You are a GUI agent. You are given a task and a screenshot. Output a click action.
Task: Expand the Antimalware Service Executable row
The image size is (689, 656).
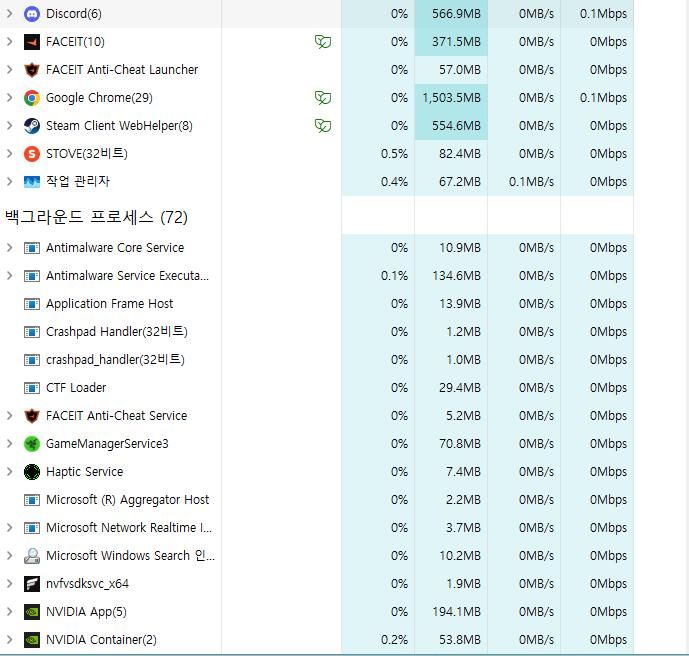pos(10,276)
